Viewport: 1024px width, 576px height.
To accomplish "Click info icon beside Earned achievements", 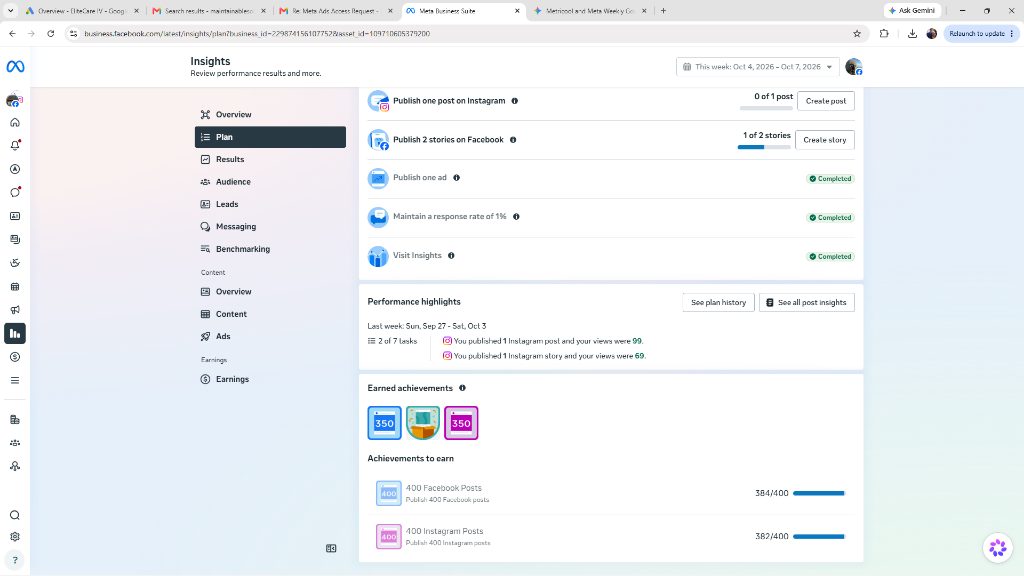I will click(x=462, y=388).
